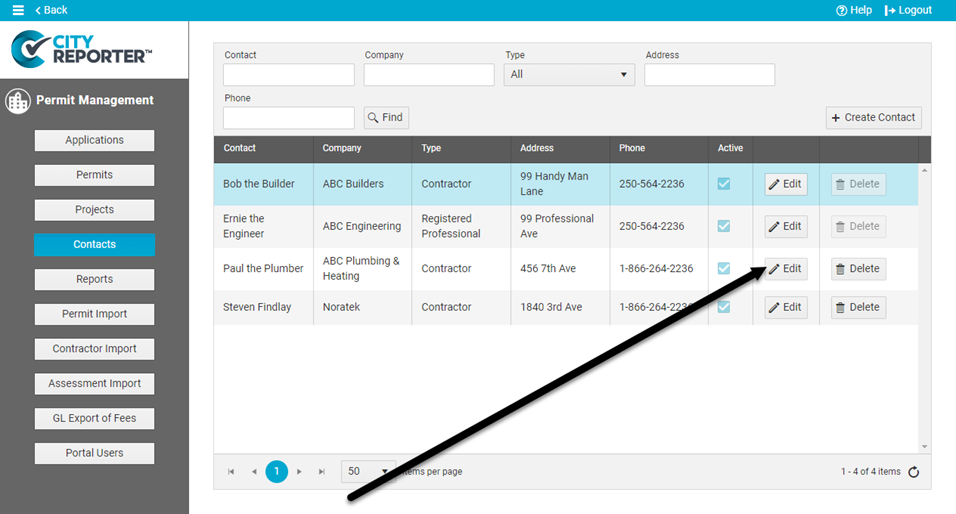Click the Company search input field
Screen dimensions: 956x514
point(429,75)
